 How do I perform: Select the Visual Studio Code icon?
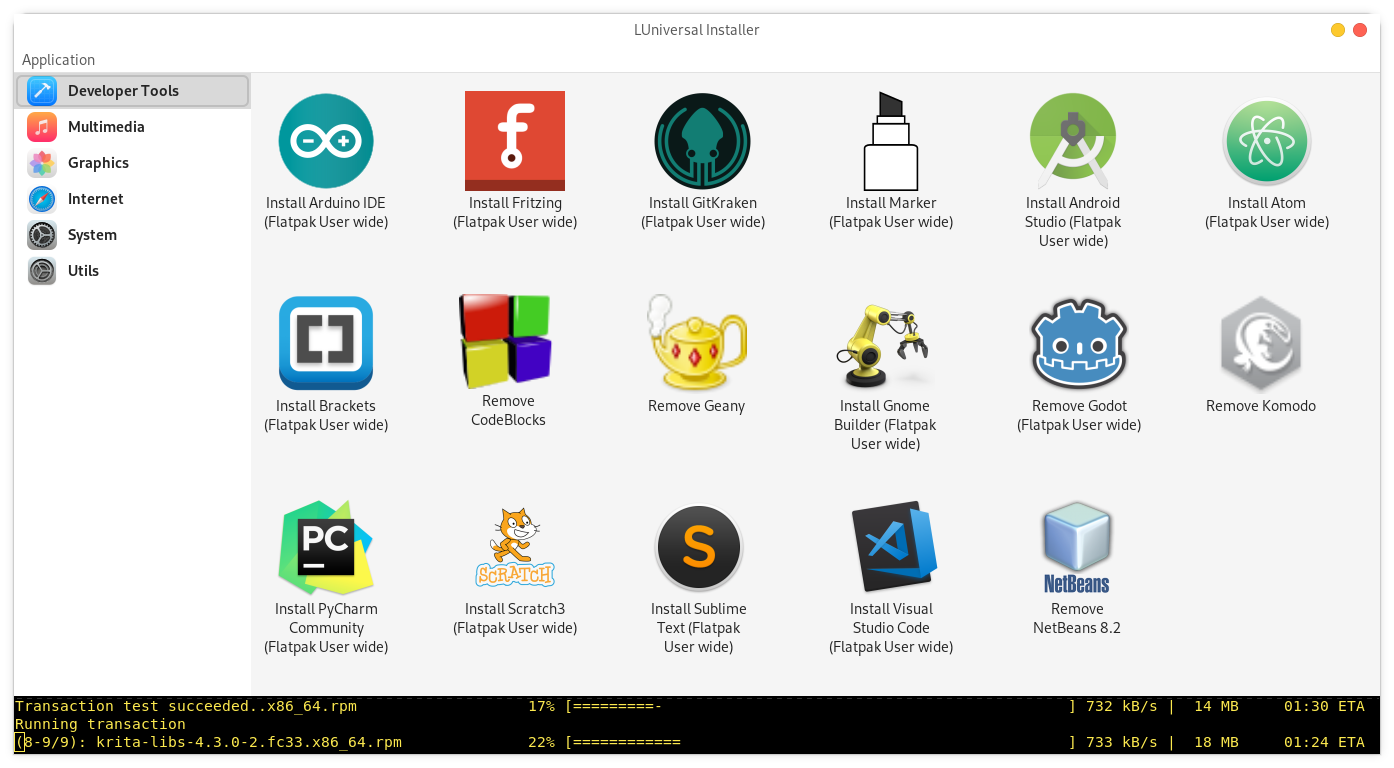(892, 547)
